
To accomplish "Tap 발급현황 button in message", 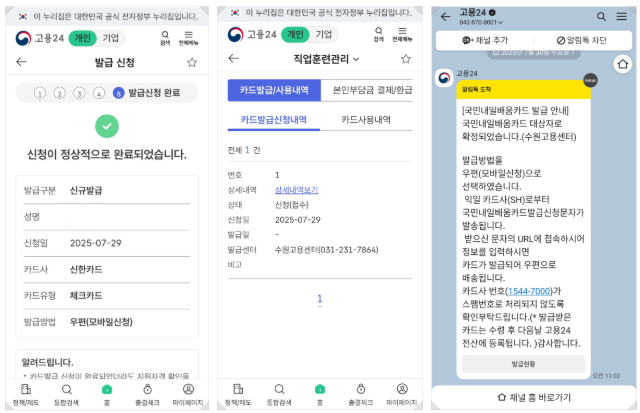I will coord(523,364).
